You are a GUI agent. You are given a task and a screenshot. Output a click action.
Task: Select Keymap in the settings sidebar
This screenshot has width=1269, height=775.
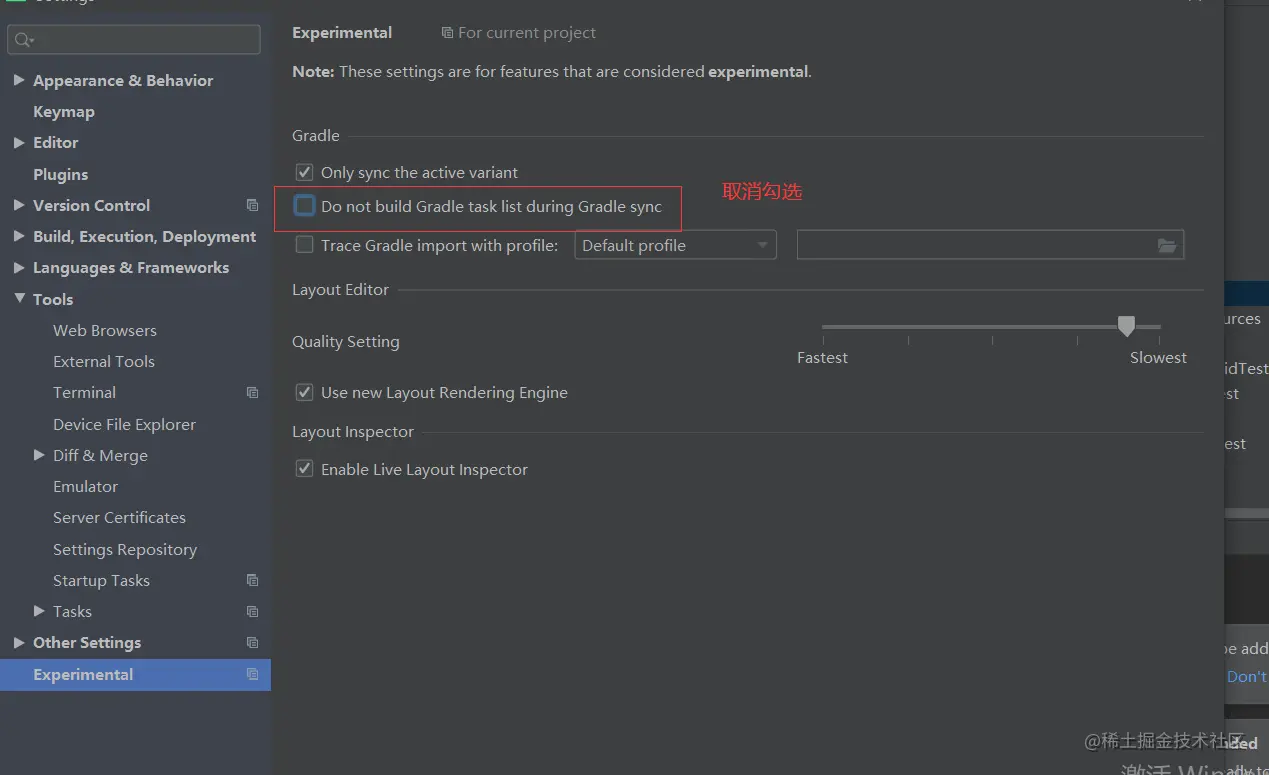pyautogui.click(x=63, y=111)
